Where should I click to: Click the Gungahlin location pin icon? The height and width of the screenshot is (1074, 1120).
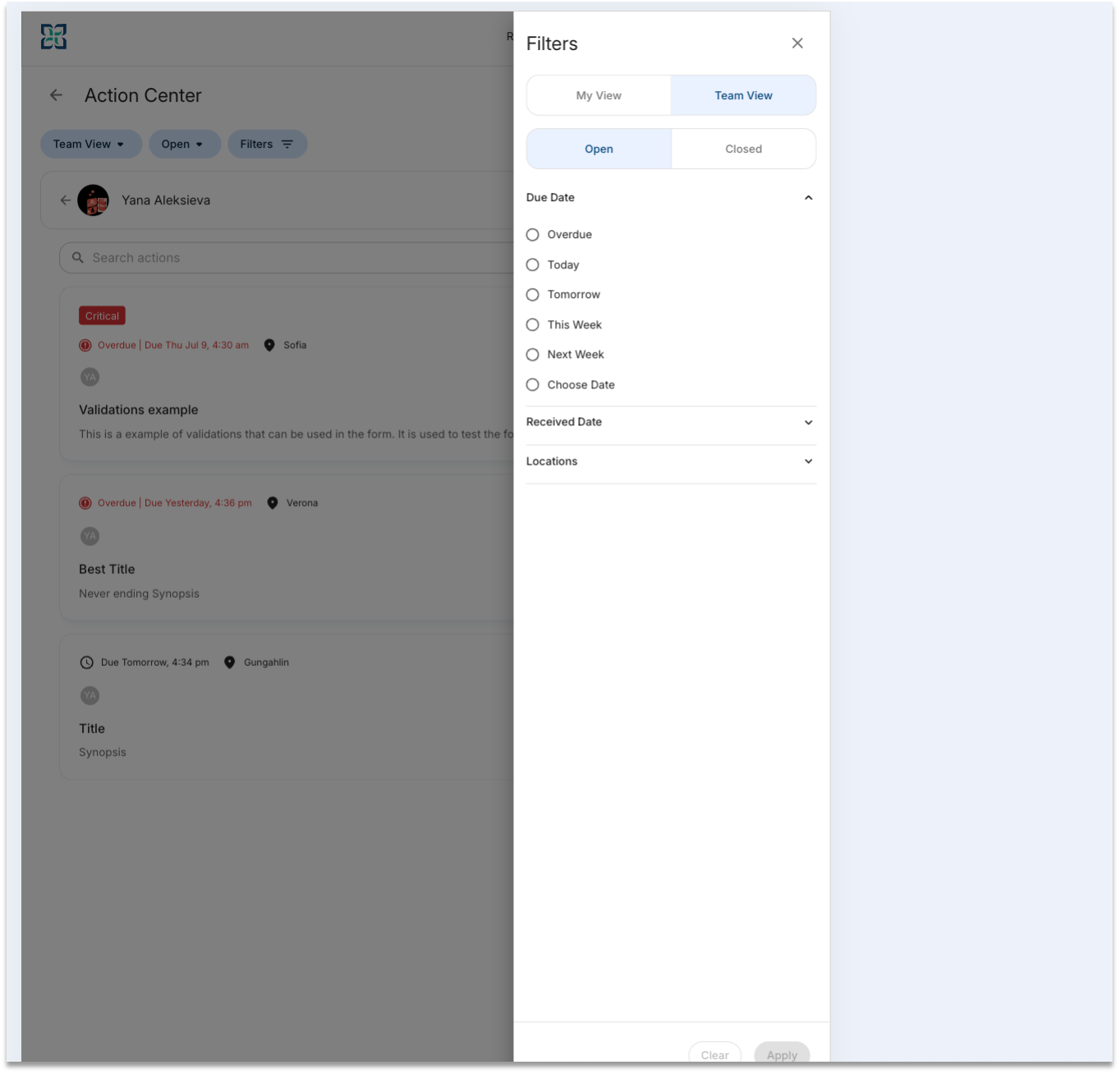click(230, 663)
